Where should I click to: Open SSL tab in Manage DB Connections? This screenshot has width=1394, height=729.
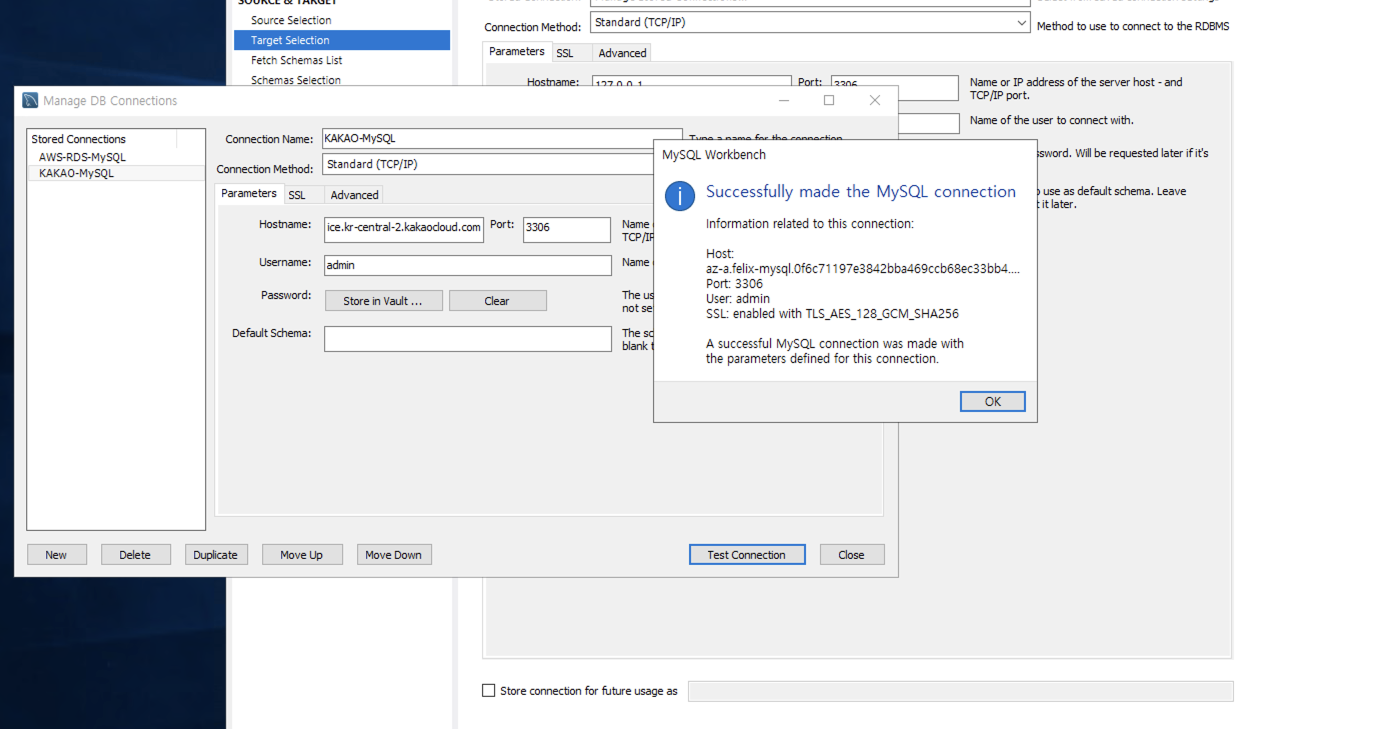click(297, 195)
